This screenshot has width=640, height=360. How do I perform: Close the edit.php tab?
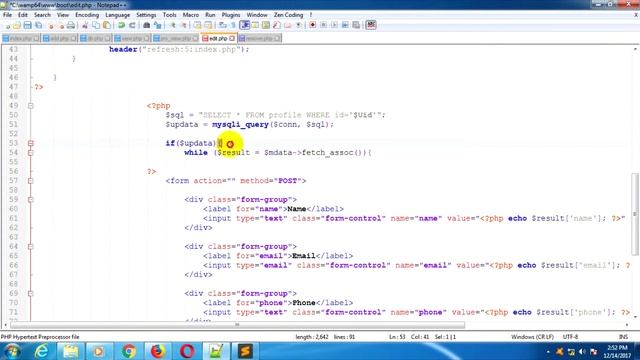click(x=232, y=38)
